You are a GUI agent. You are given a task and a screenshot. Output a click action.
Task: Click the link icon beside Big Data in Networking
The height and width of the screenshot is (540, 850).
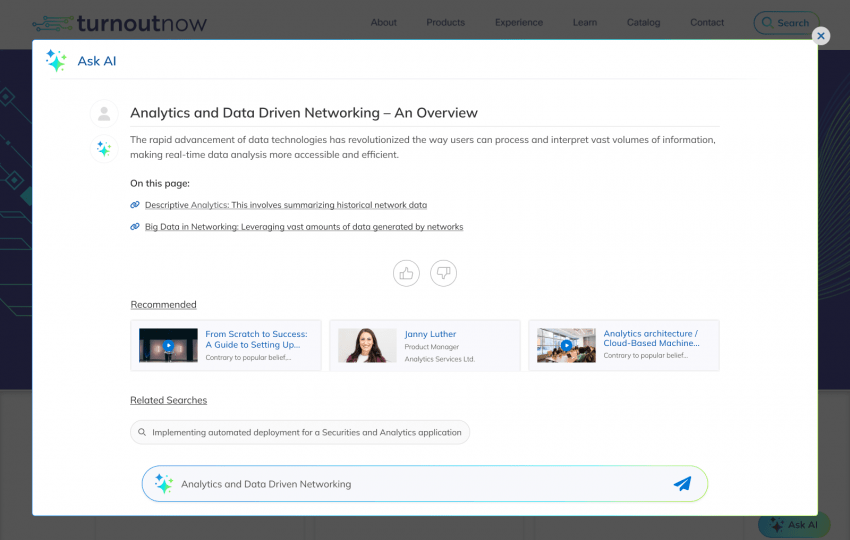click(x=135, y=227)
